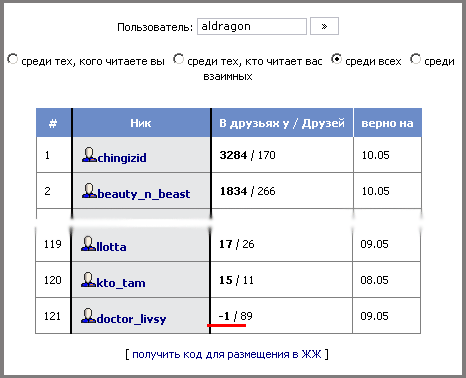466x378 pixels.
Task: Select the 'среди взаимных' radio button
Action: coord(415,59)
